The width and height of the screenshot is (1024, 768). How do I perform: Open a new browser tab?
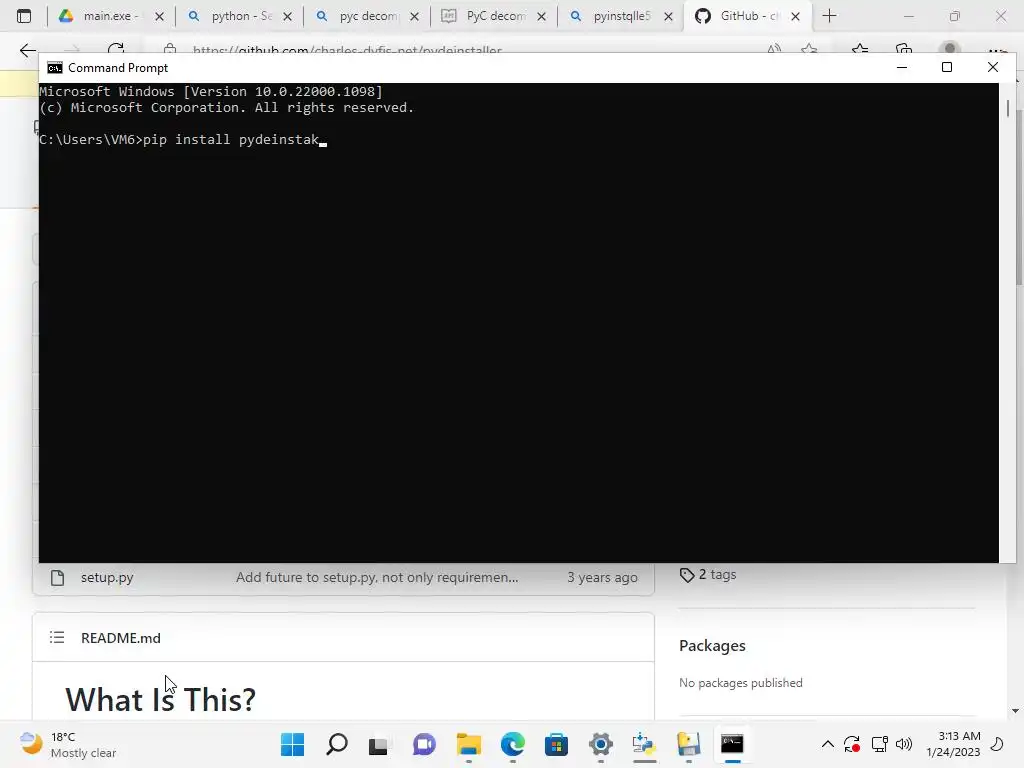(x=829, y=16)
